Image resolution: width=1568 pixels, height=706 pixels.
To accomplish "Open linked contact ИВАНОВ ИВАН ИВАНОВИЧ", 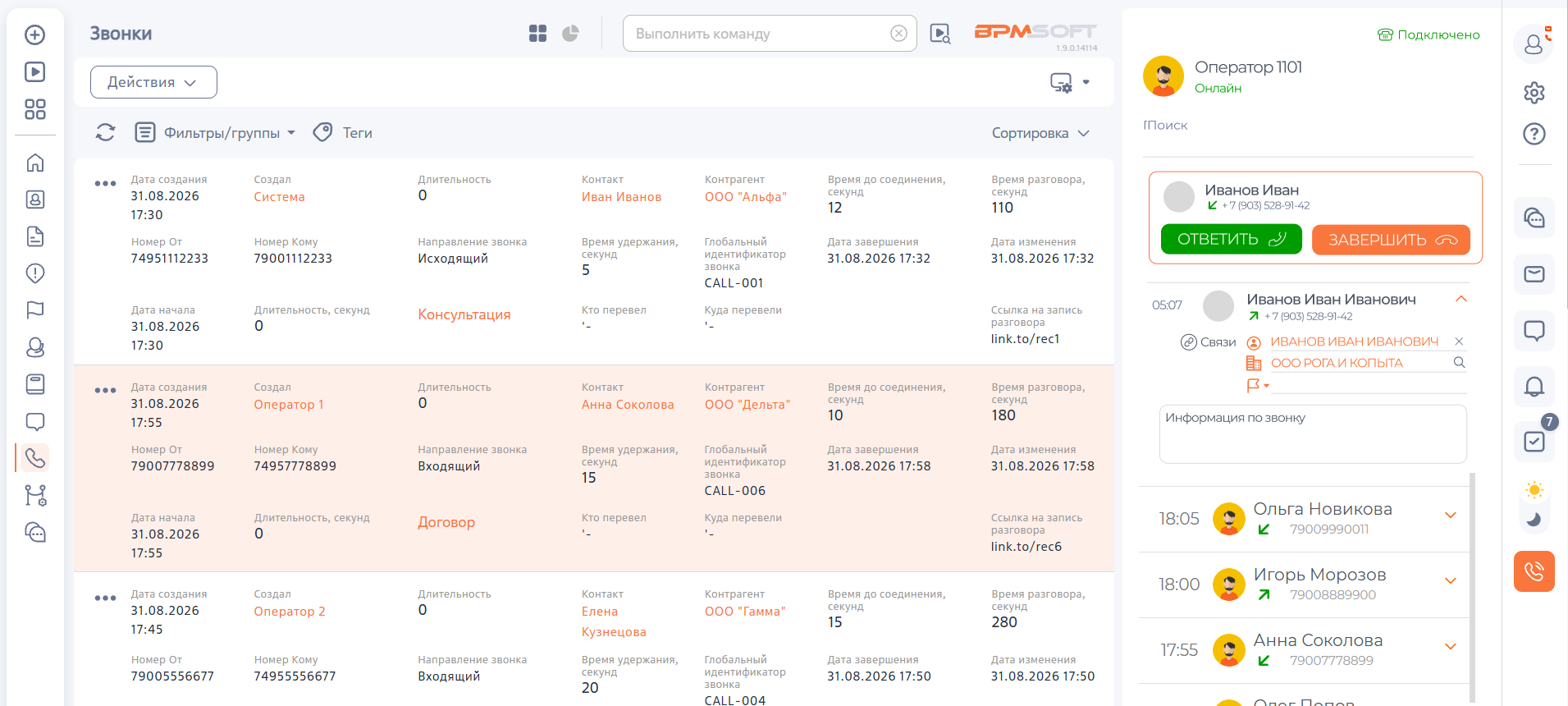I will 1354,342.
